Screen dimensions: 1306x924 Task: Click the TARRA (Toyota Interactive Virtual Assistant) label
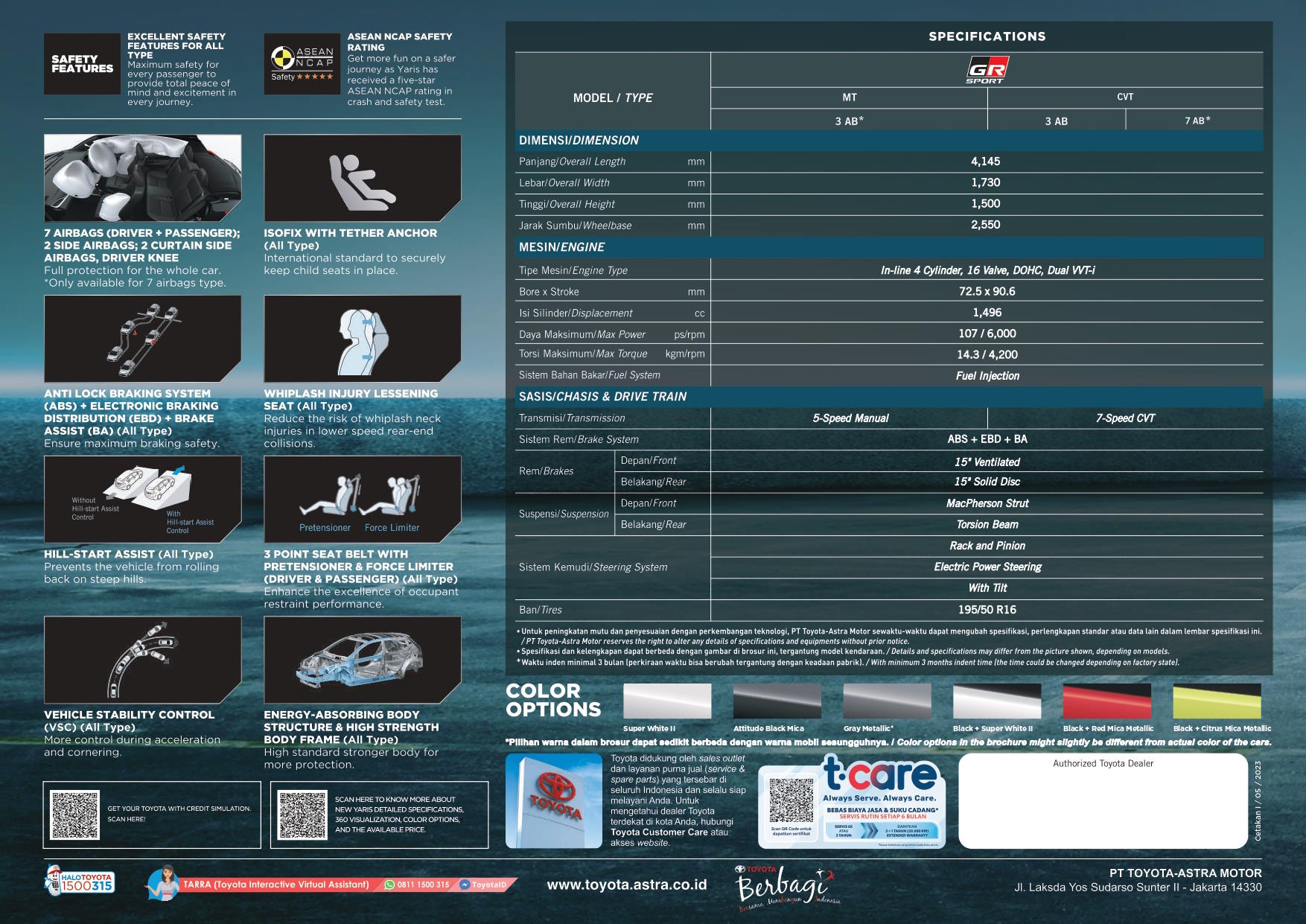[x=276, y=885]
